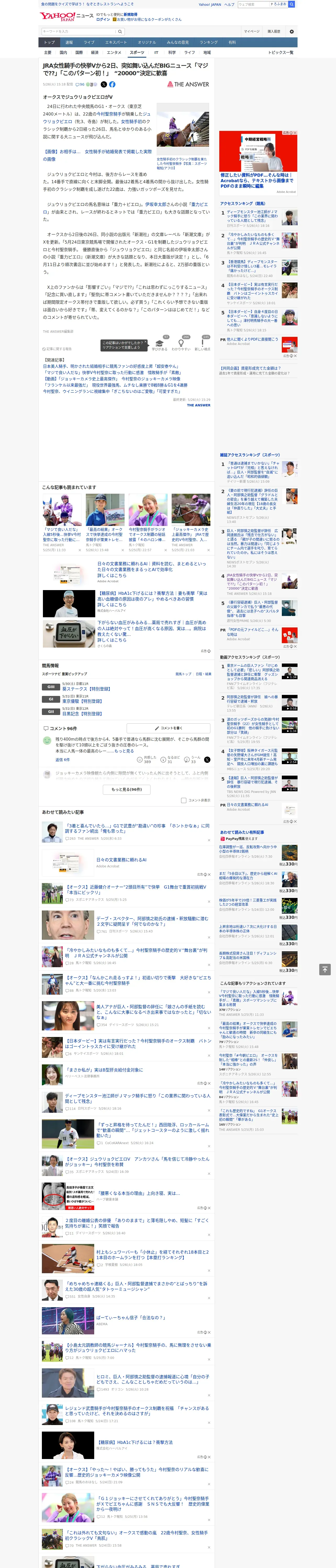336x1568 pixels.
Task: Open 購入履歴 link
Action: (x=274, y=32)
